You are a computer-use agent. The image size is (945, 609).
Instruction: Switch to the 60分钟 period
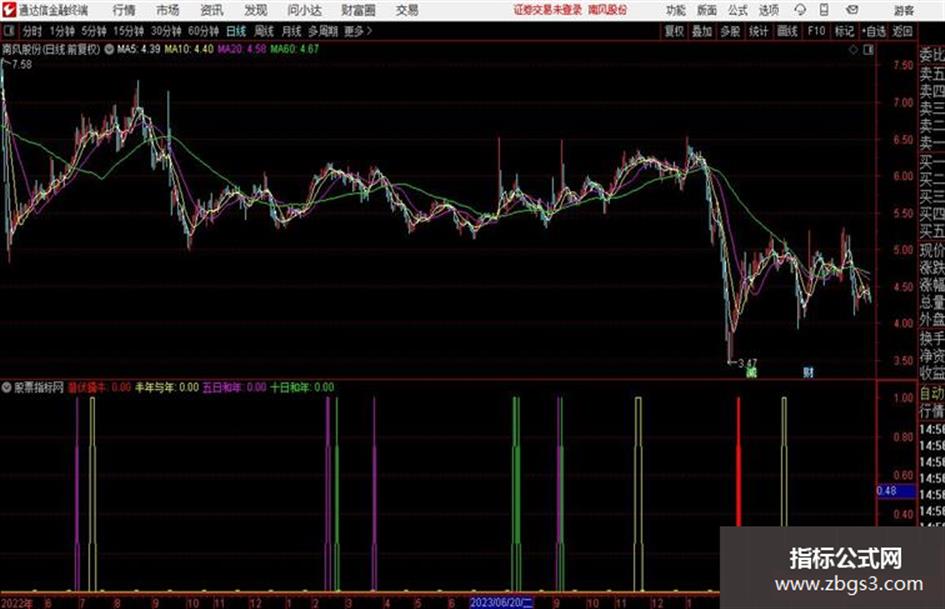203,31
